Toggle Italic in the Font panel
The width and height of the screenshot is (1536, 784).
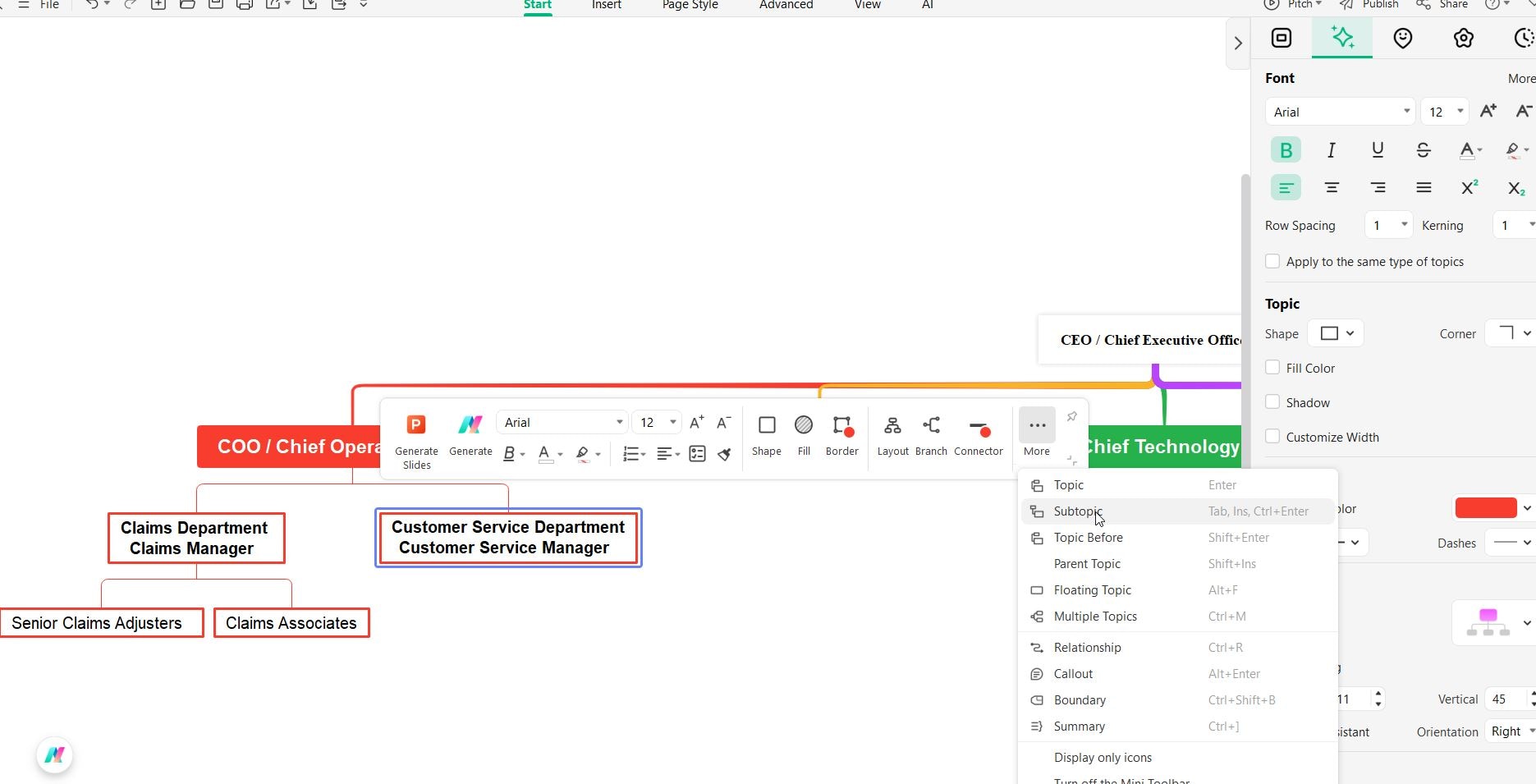(x=1332, y=150)
